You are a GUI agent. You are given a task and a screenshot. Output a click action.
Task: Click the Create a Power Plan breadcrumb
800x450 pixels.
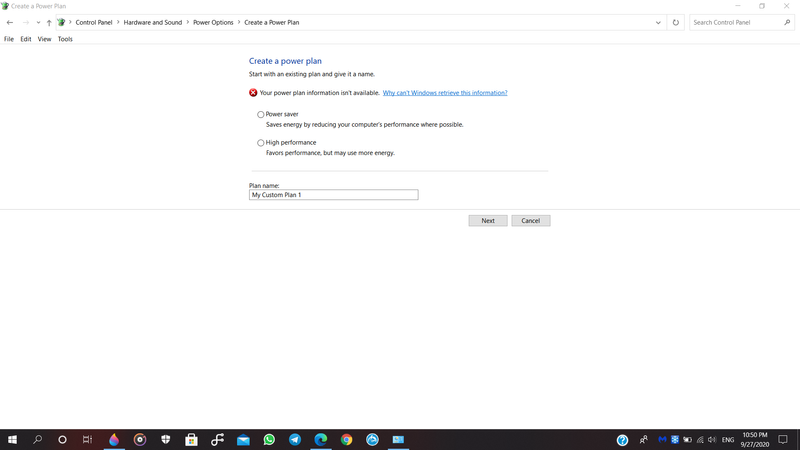tap(271, 22)
